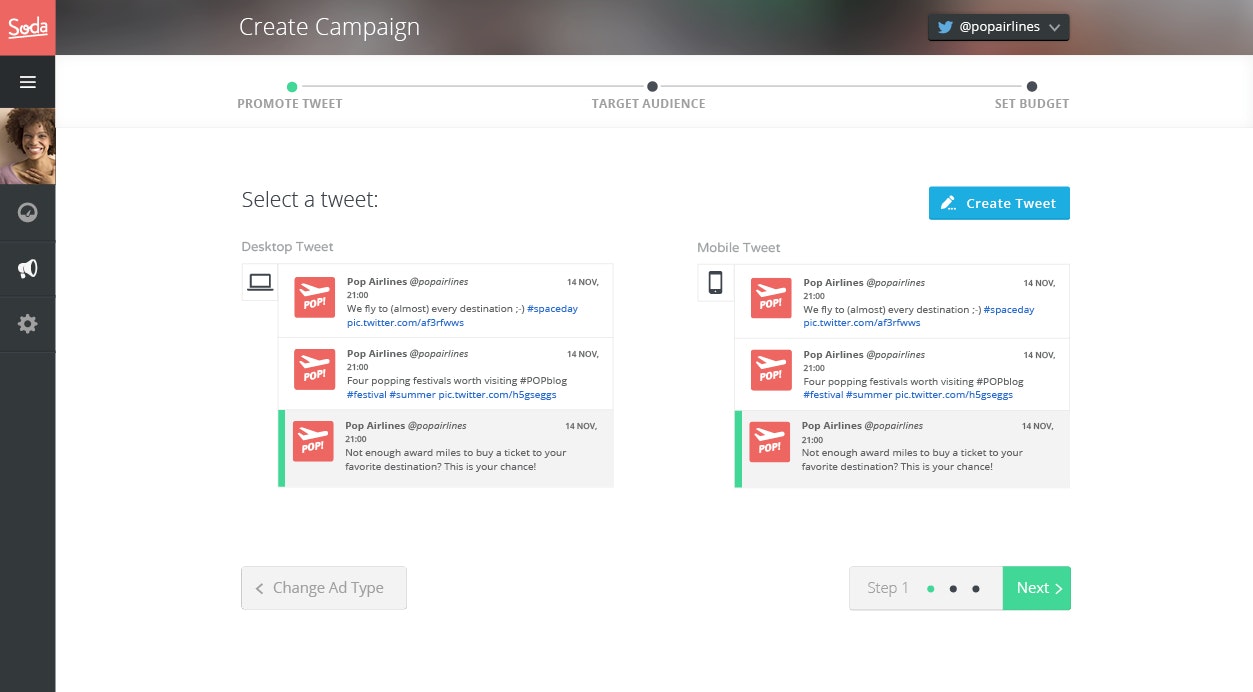This screenshot has width=1253, height=692.
Task: Click the desktop laptop icon
Action: (x=260, y=282)
